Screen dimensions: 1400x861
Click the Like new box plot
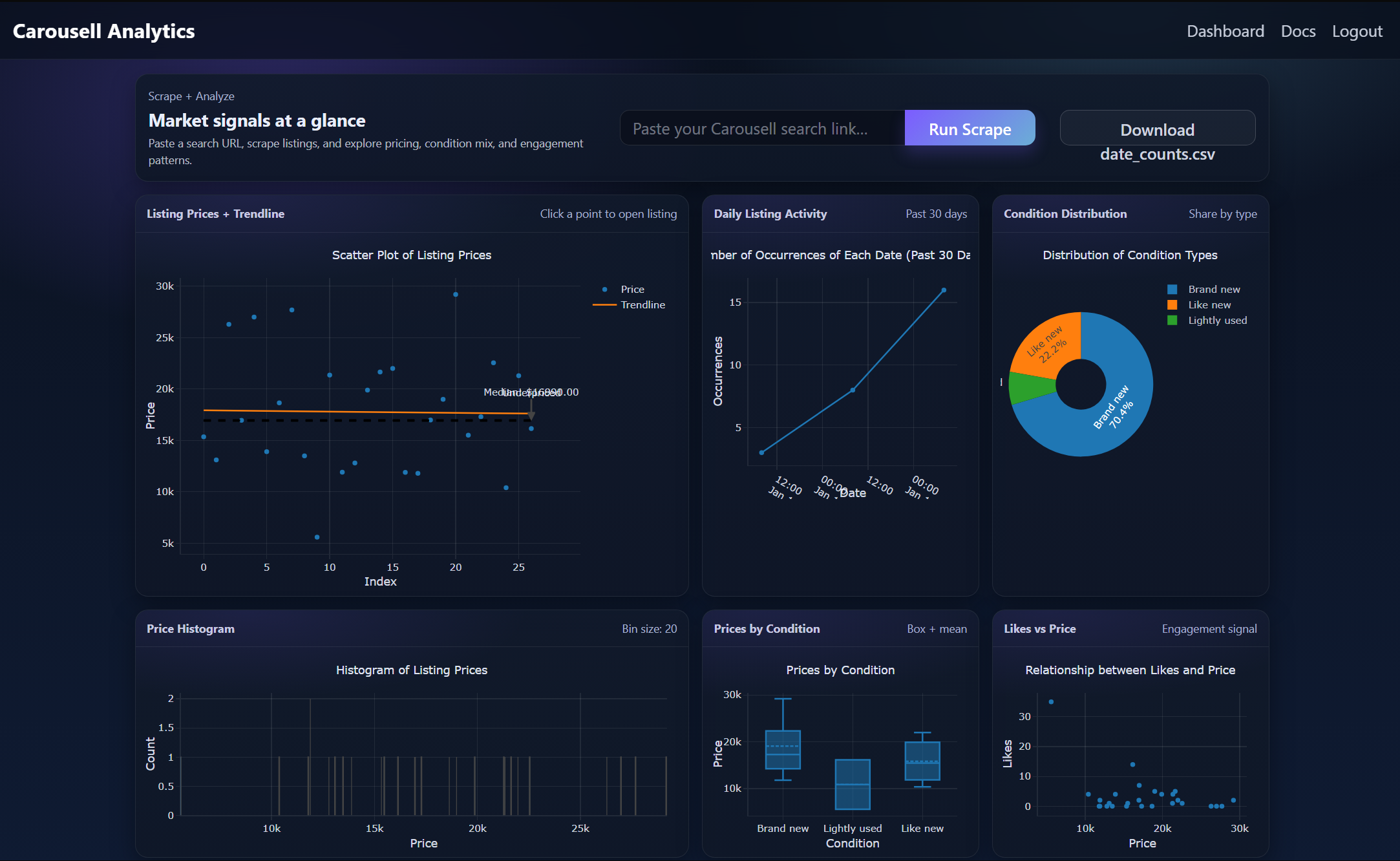tap(922, 761)
